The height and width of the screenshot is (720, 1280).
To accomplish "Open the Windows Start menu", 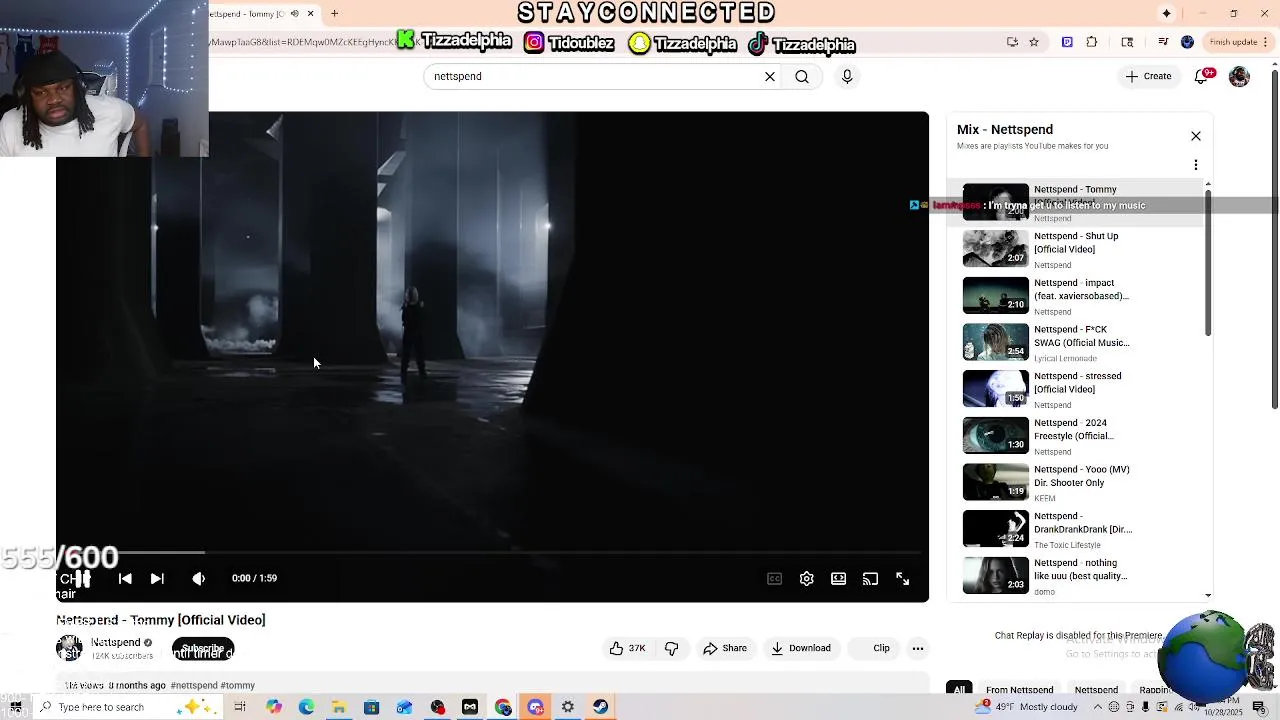I will [15, 707].
